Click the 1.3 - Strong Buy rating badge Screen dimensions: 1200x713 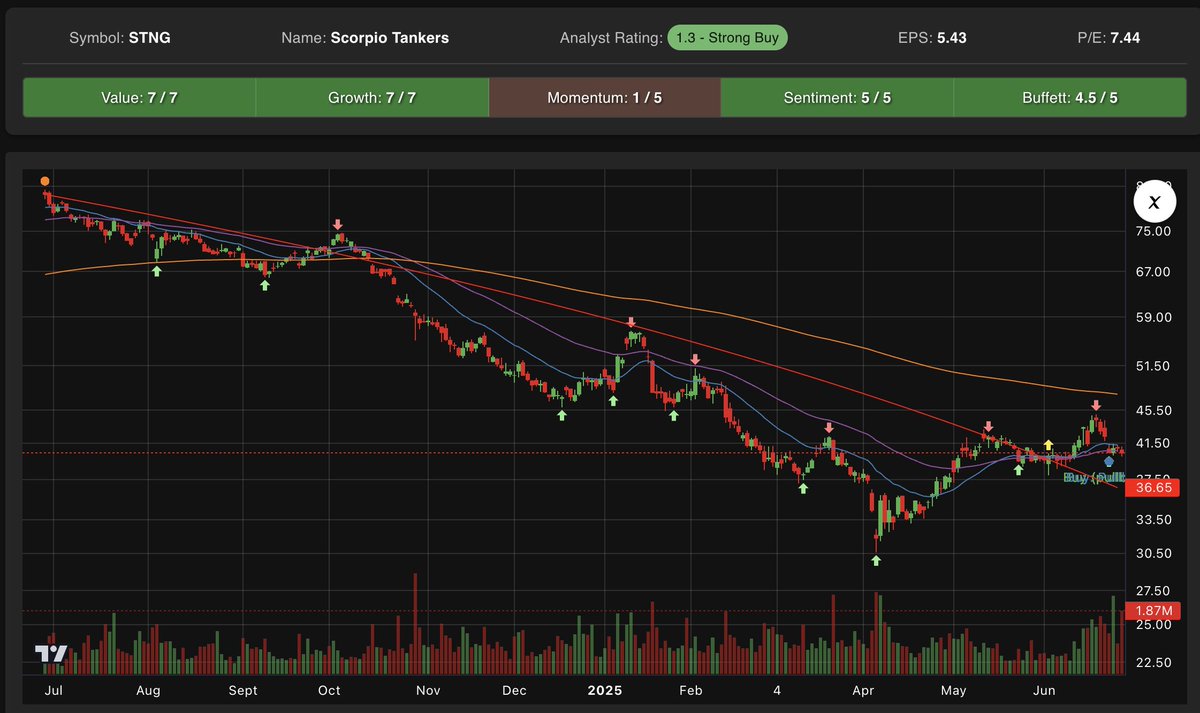coord(728,38)
